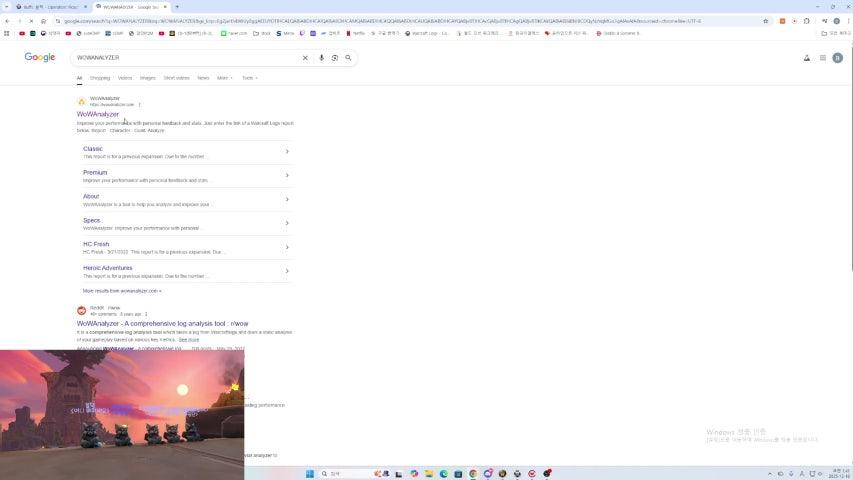Open the Google apps grid

(823, 58)
